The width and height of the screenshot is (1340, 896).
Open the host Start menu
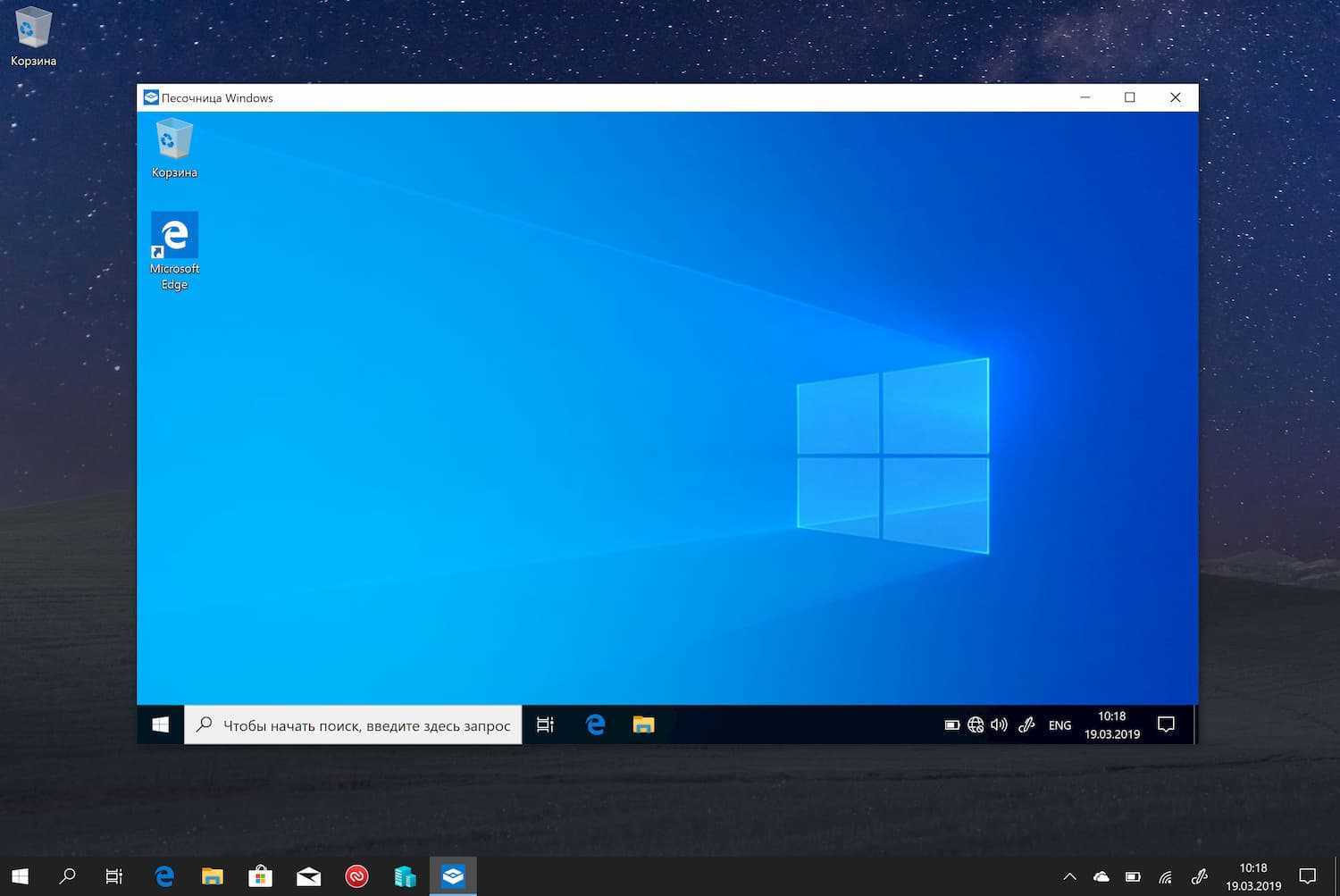(20, 876)
